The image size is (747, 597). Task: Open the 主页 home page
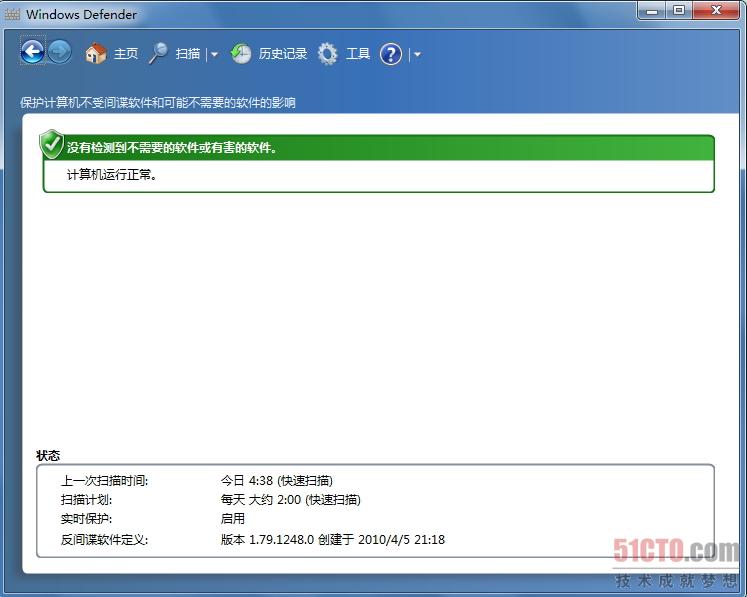[126, 53]
